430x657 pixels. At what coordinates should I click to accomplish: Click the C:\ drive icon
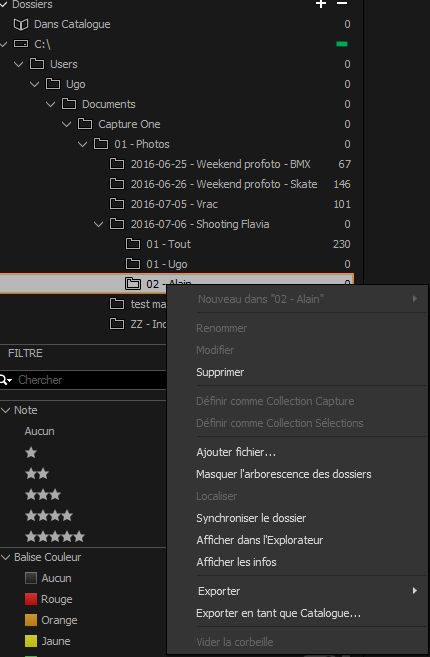point(21,44)
